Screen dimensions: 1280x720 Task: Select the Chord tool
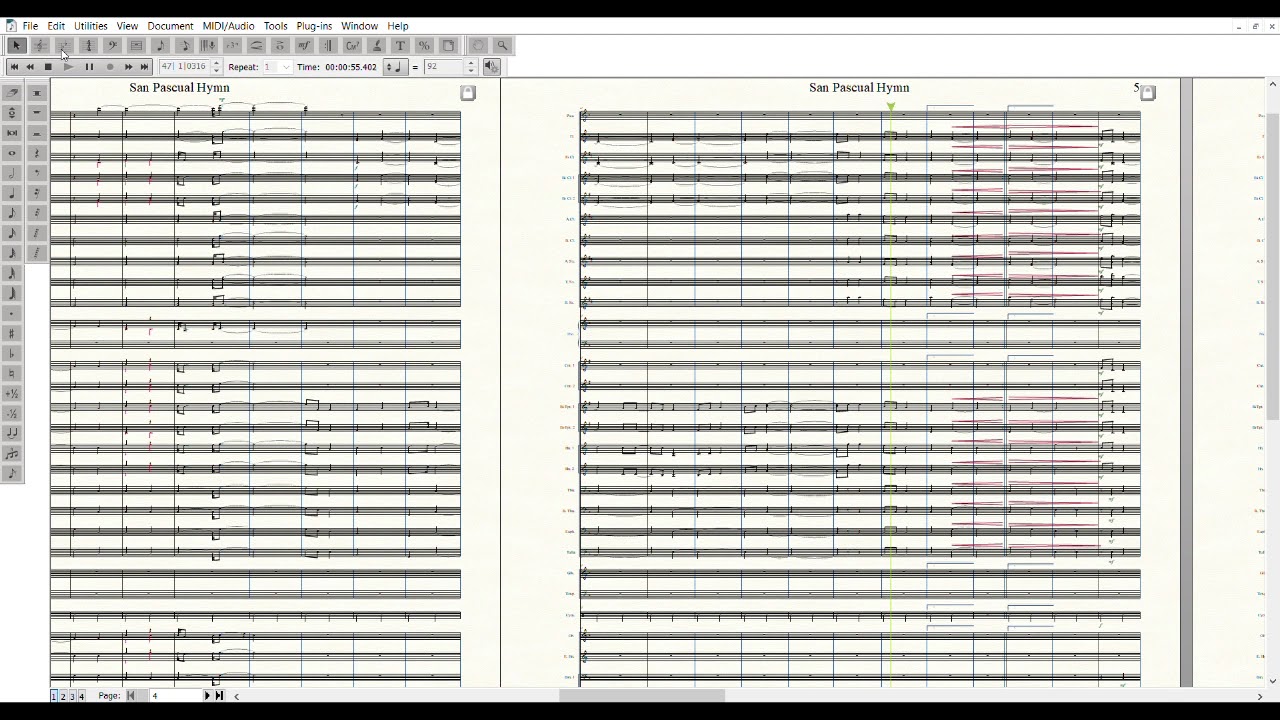(352, 45)
